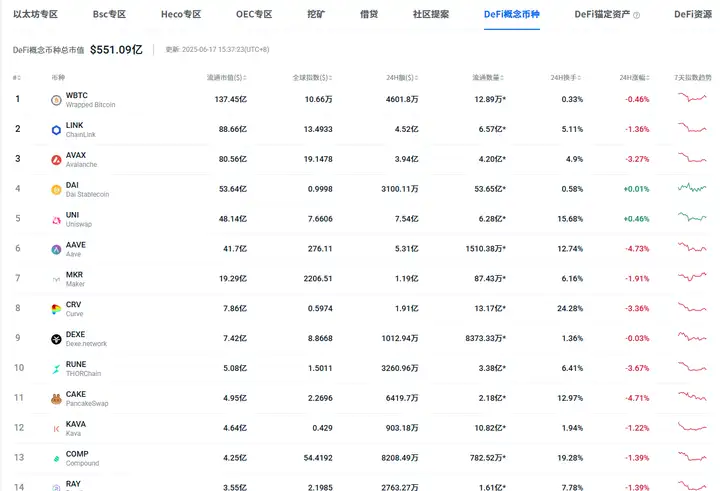Viewport: 720px width, 491px height.
Task: View WBTC 7-day trend sparkline
Action: 692,97
